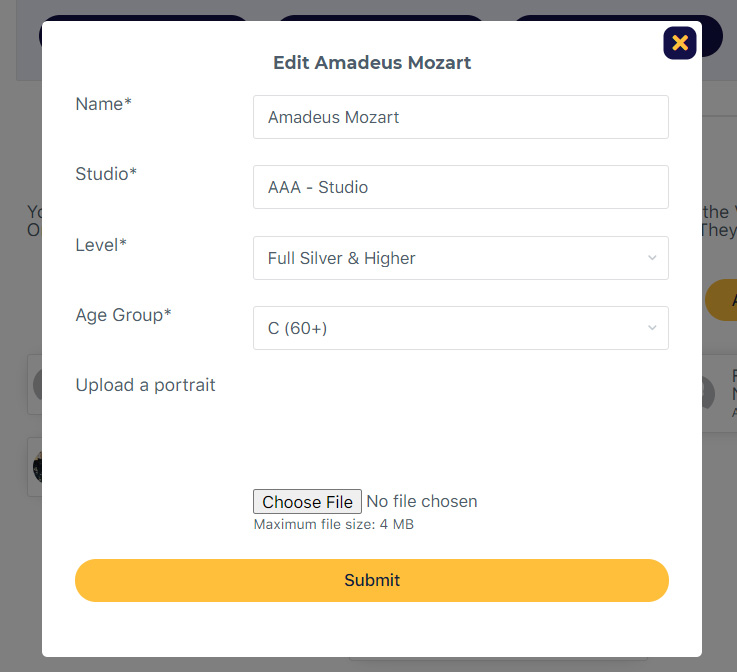Click the partially hidden yellow button behind dialog
The height and width of the screenshot is (672, 737).
(x=721, y=300)
